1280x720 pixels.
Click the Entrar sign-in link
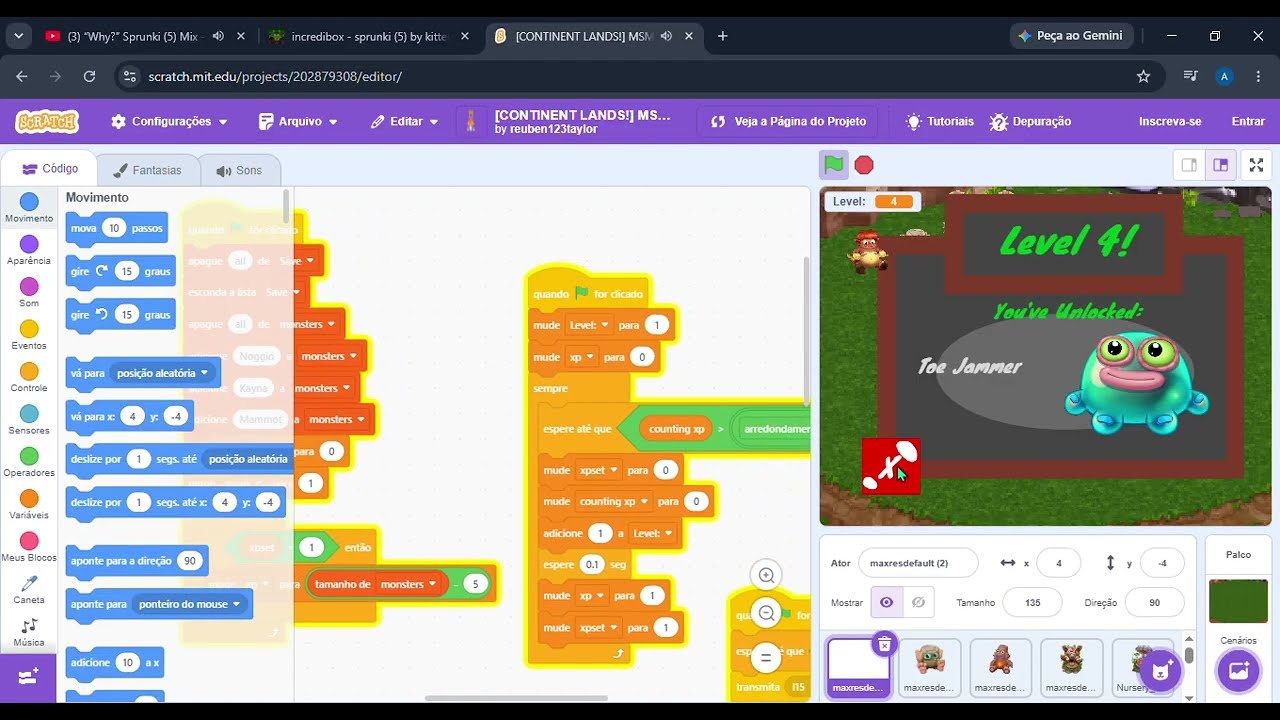pyautogui.click(x=1248, y=121)
